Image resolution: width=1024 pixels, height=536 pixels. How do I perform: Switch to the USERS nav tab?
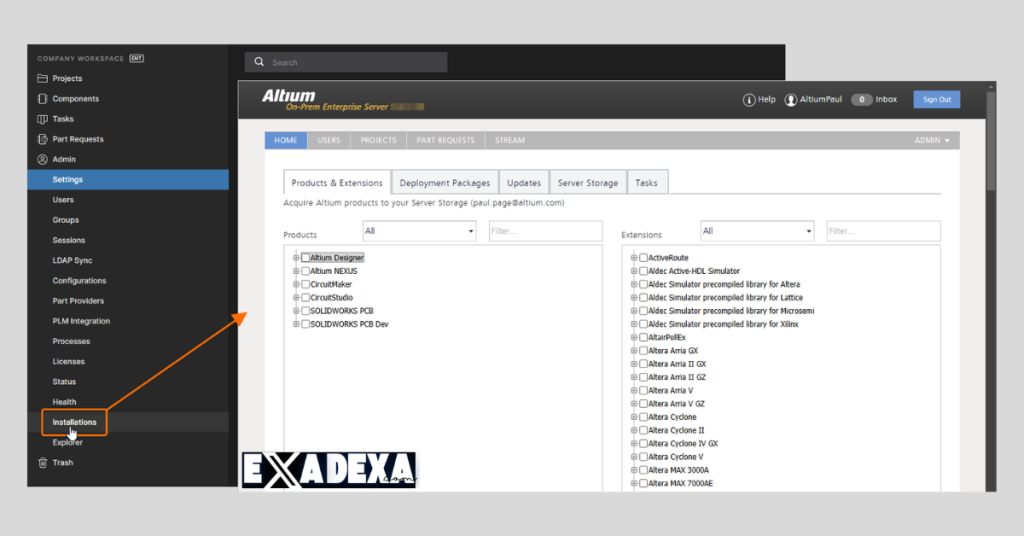tap(328, 140)
